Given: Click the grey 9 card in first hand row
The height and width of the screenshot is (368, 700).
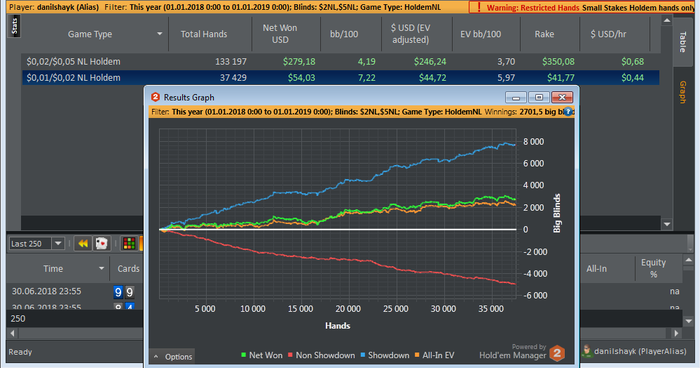Looking at the screenshot, I should tap(129, 292).
